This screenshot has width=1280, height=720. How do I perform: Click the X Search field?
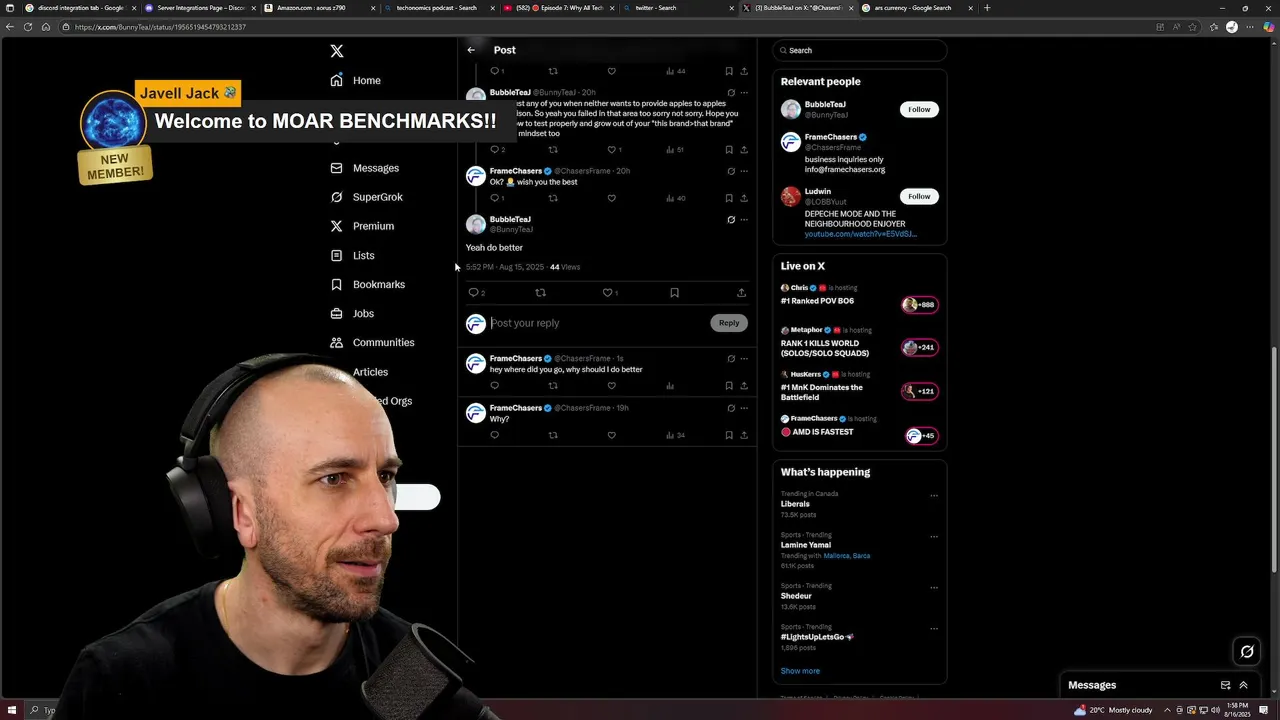click(x=859, y=50)
